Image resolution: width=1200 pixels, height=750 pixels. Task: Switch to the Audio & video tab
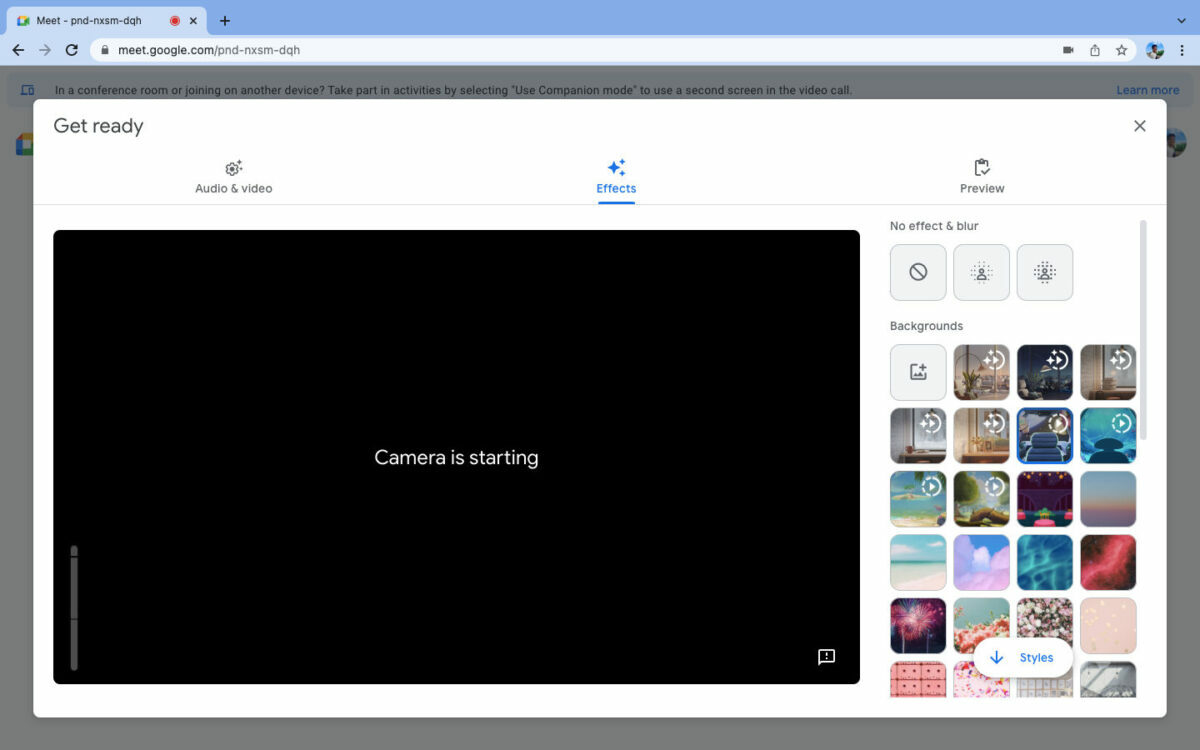coord(233,177)
